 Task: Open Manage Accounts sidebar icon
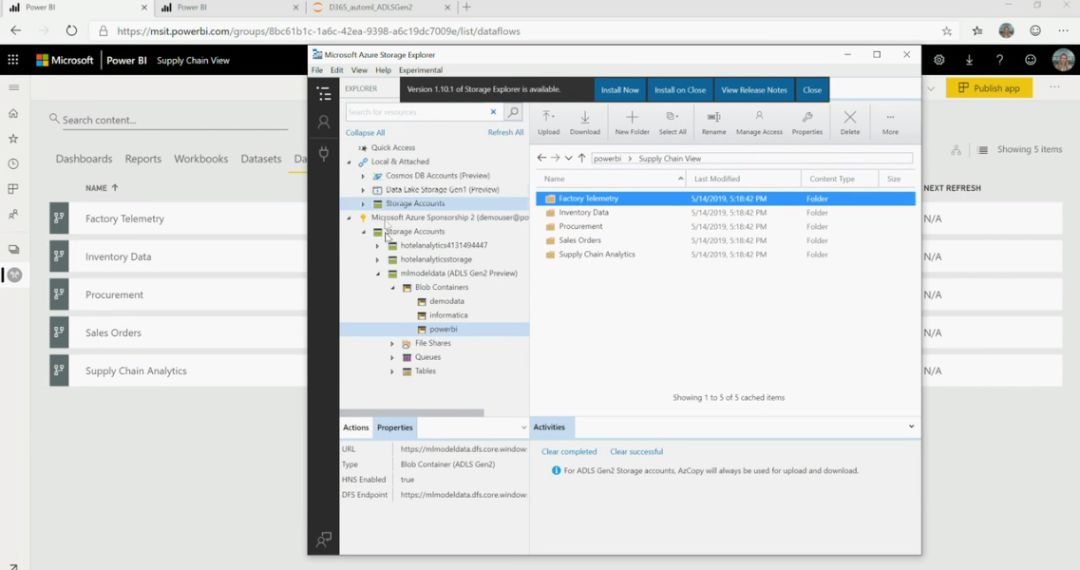[x=324, y=123]
